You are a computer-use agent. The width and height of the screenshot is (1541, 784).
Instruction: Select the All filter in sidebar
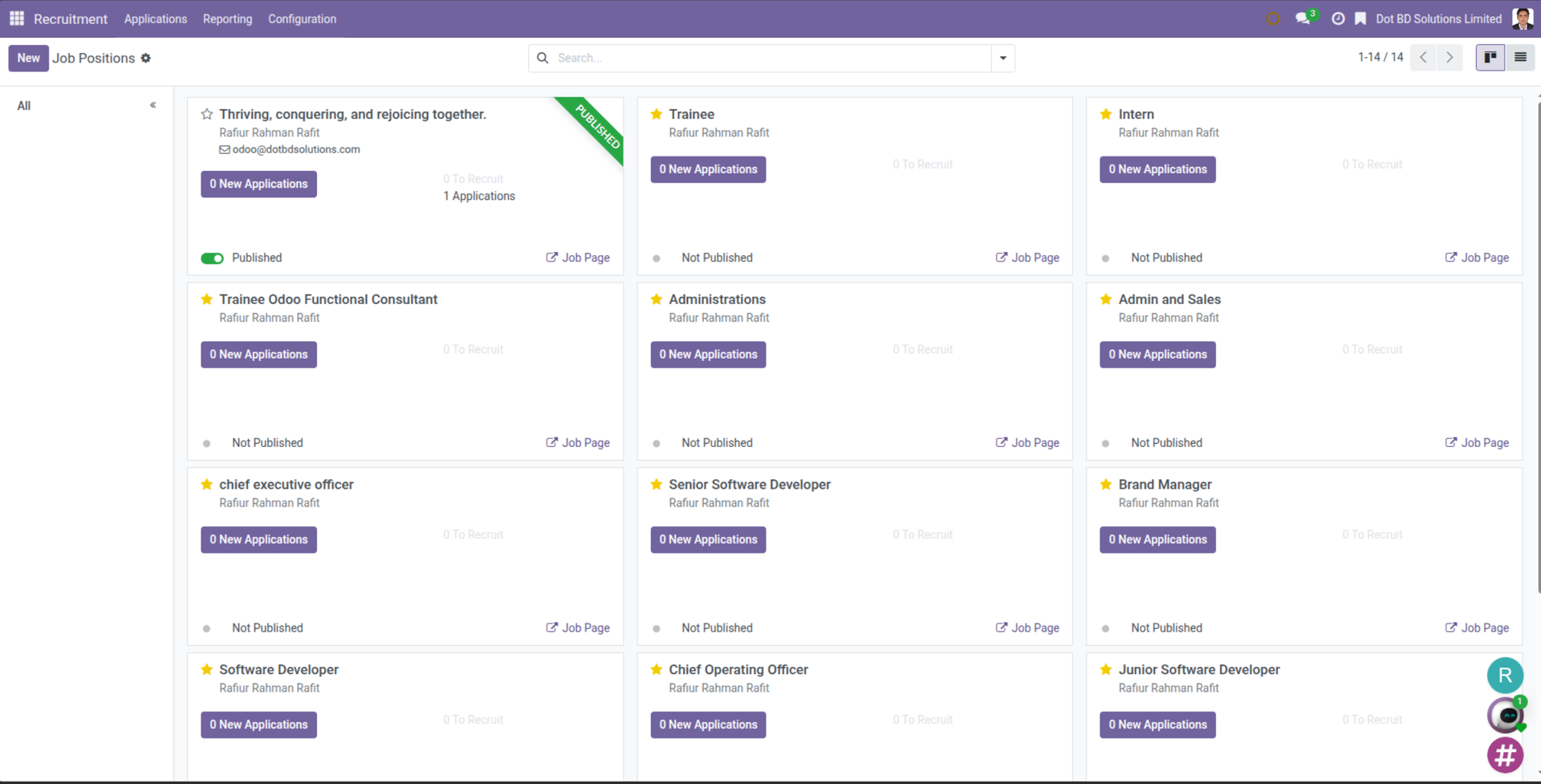[x=24, y=105]
